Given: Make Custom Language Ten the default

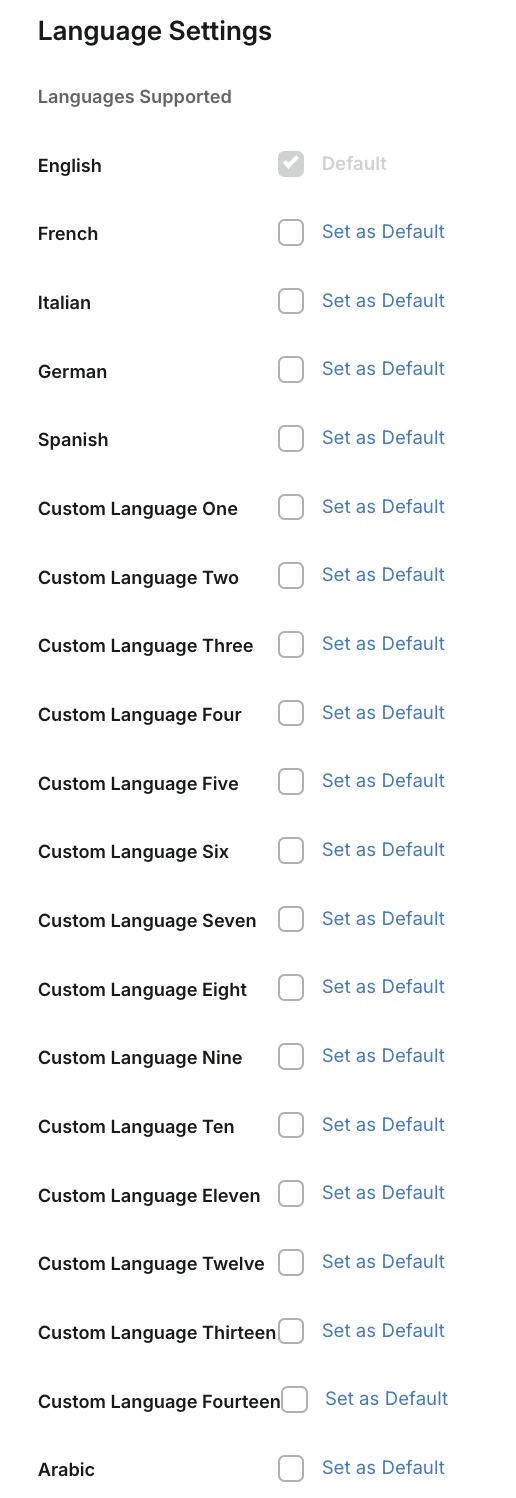Looking at the screenshot, I should pos(383,1125).
